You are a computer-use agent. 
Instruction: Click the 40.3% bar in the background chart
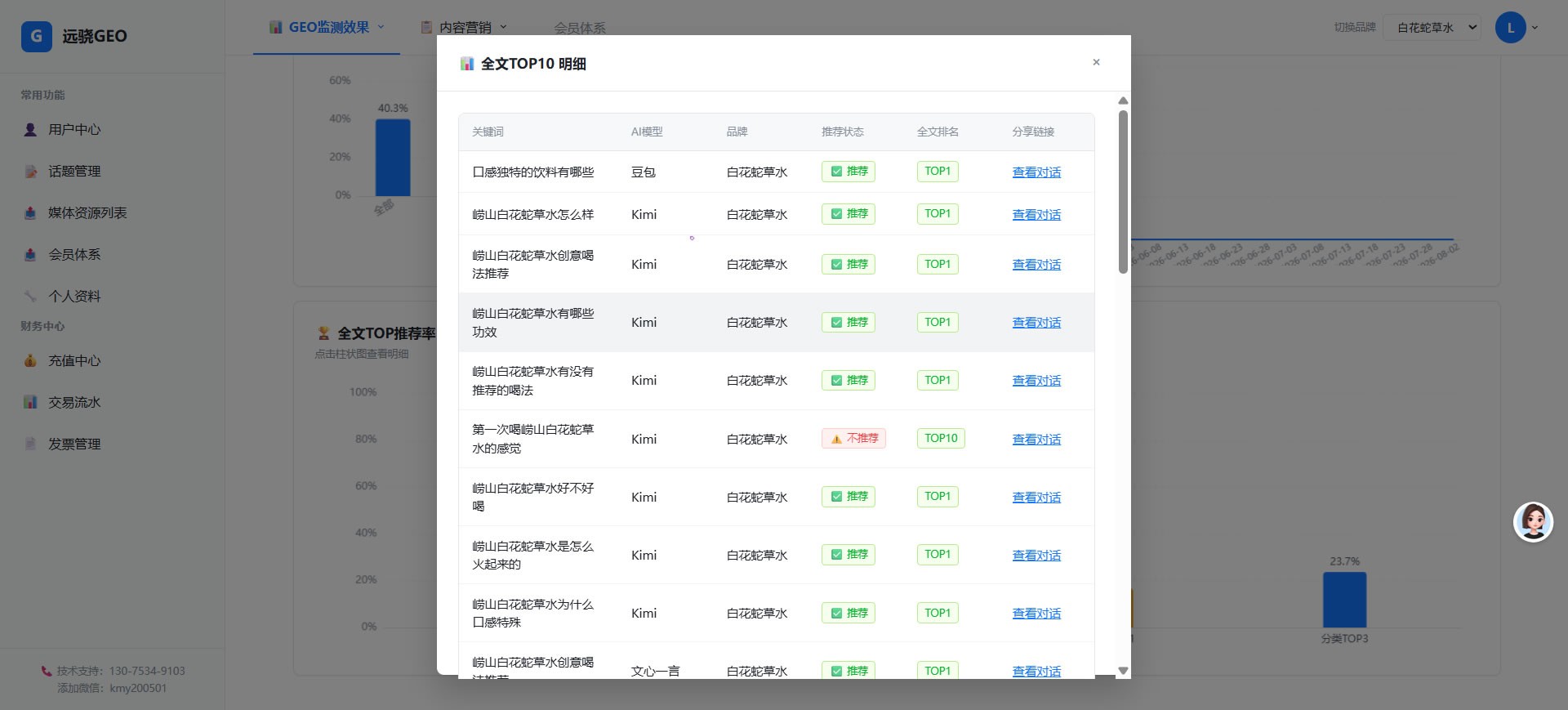(x=393, y=158)
